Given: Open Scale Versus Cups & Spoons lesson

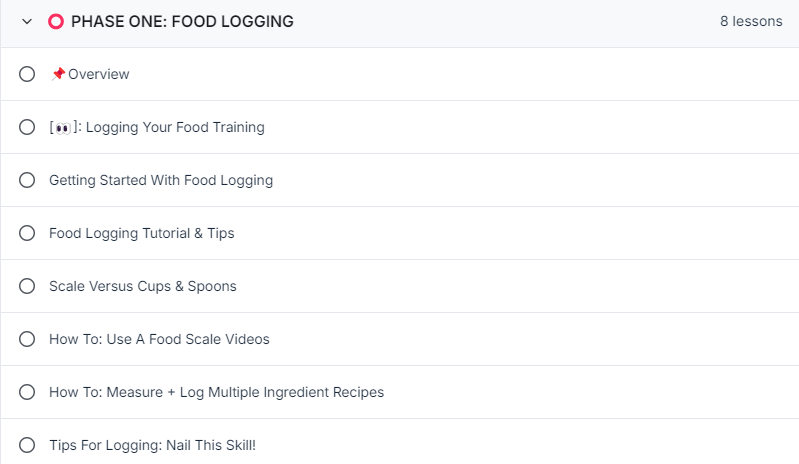Looking at the screenshot, I should coord(143,286).
